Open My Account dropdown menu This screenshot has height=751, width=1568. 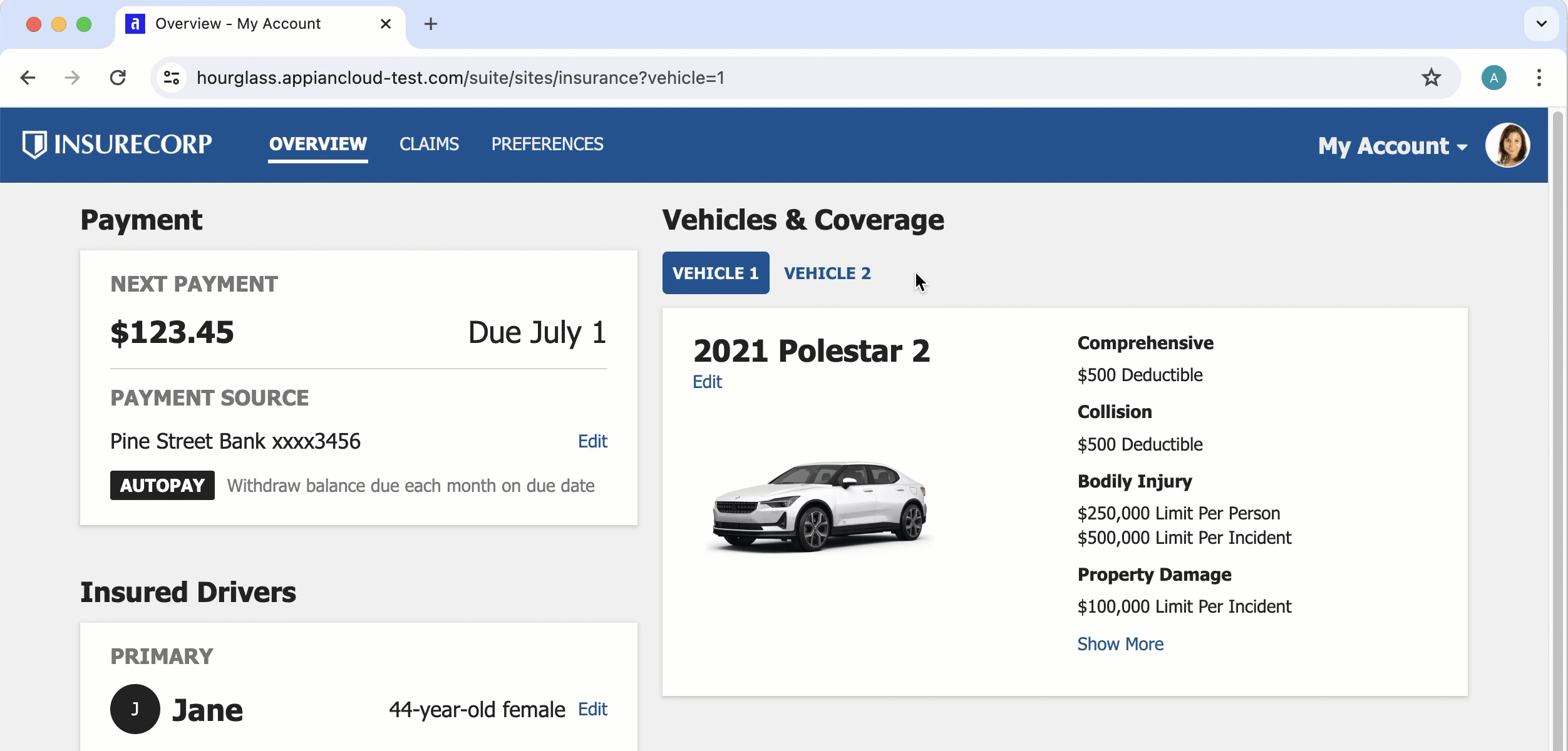click(1391, 145)
